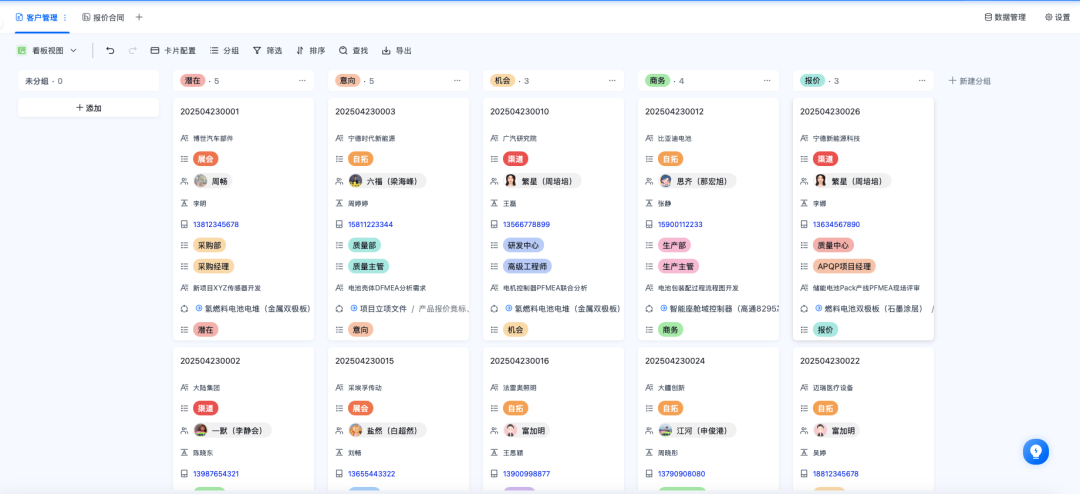The width and height of the screenshot is (1080, 494).
Task: Click 新建分组 to create a group
Action: [970, 80]
